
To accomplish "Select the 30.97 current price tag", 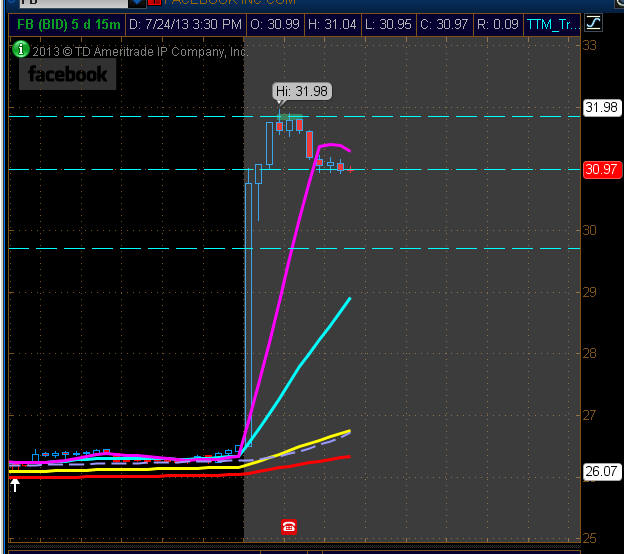I will (x=601, y=170).
